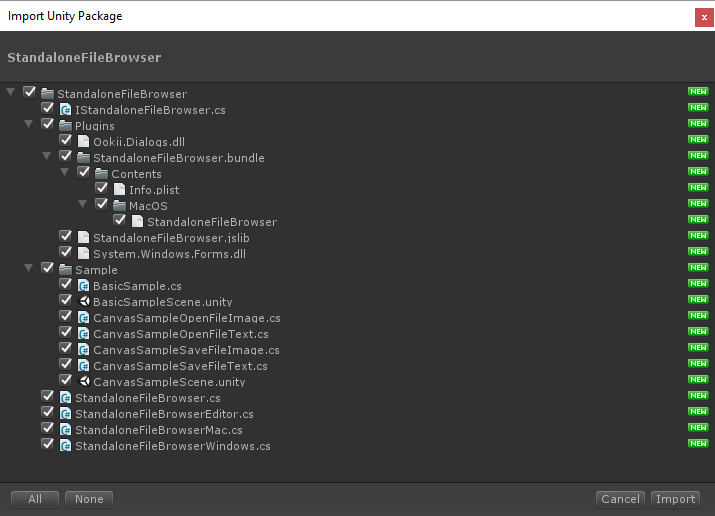Click the script icon beside StandaloneFileBrowserMac.cs
This screenshot has height=516, width=715.
66,430
